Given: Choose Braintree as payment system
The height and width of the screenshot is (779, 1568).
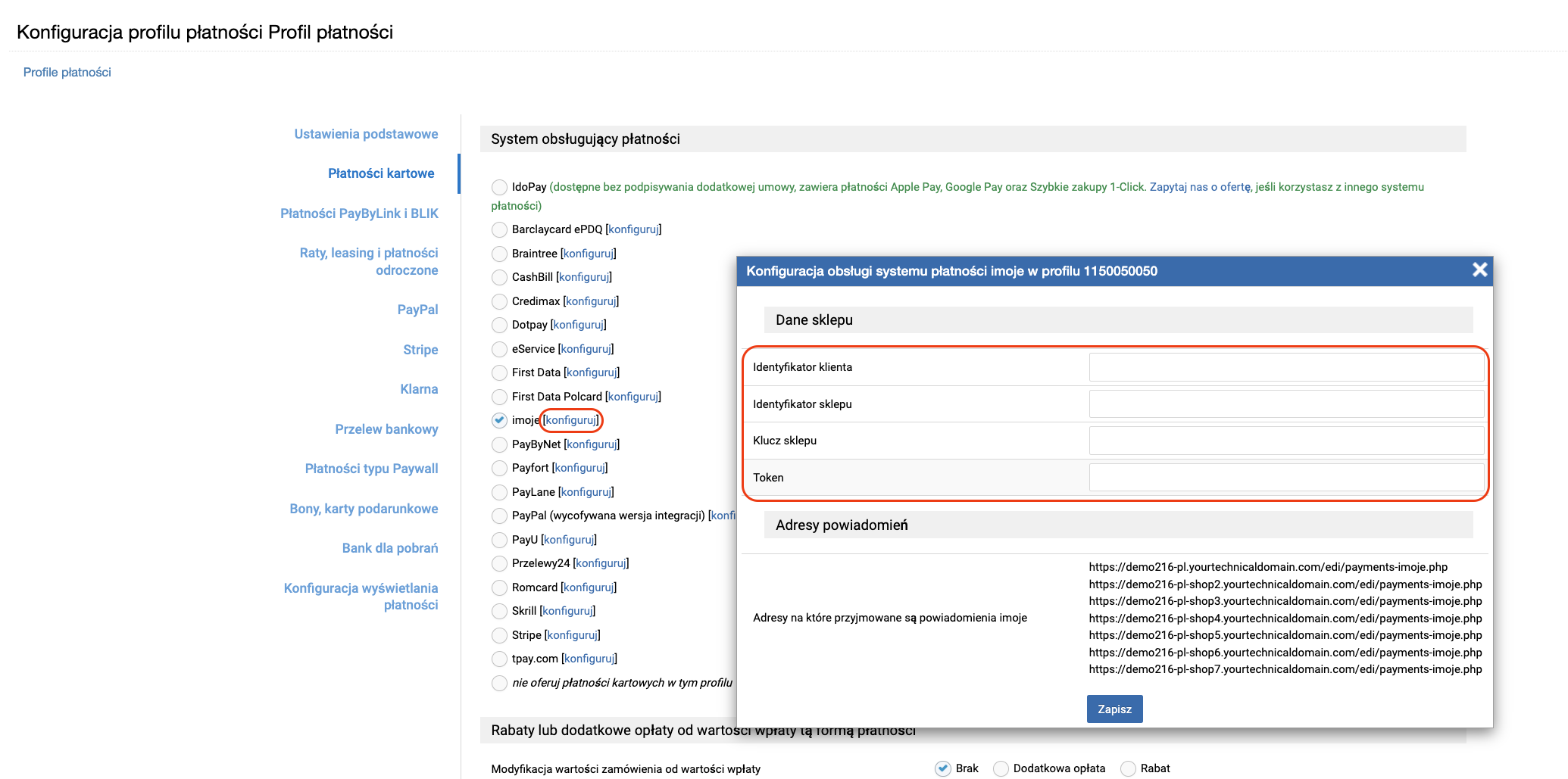Looking at the screenshot, I should [499, 254].
